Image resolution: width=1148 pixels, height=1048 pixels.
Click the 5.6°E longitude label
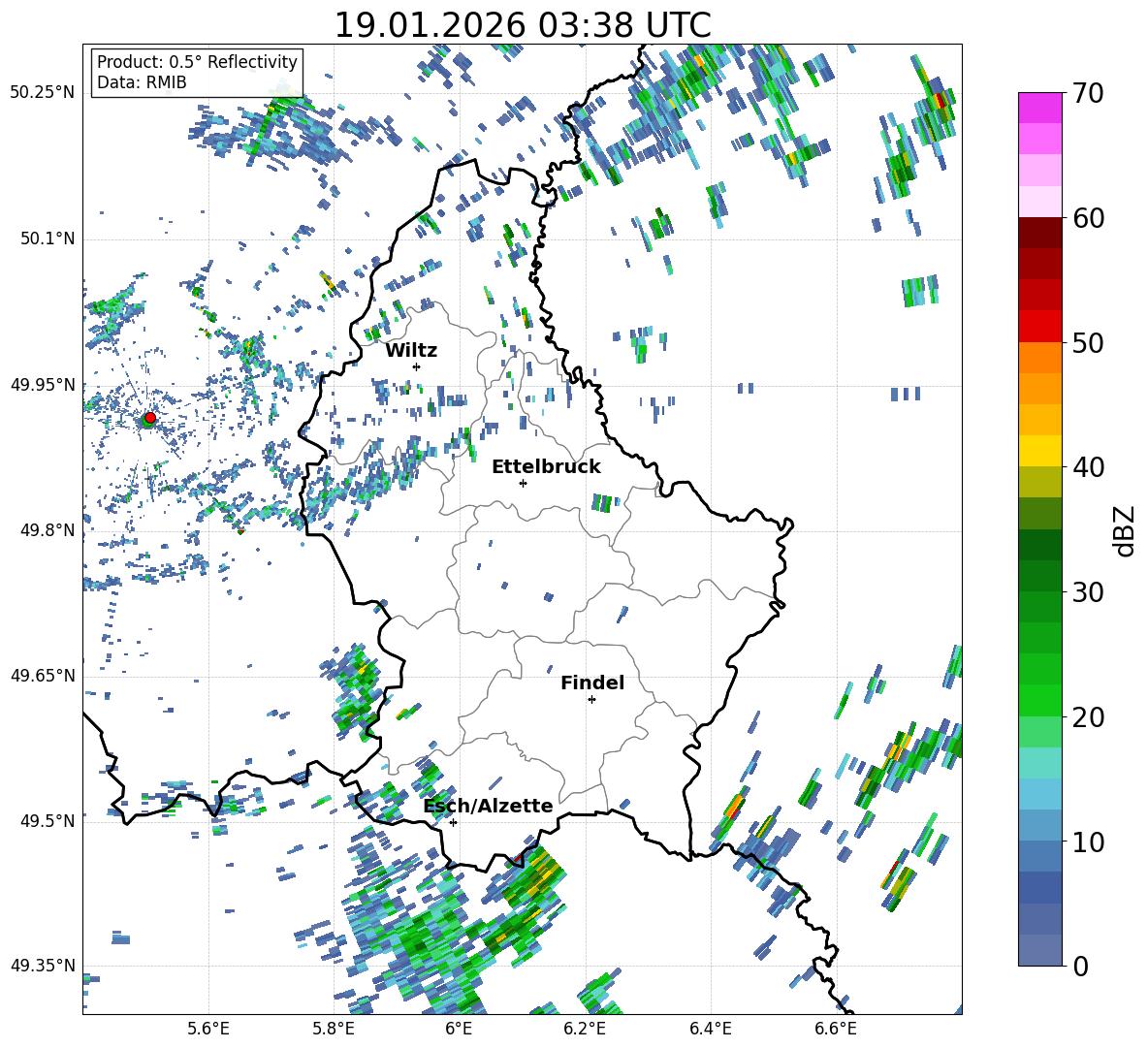(x=208, y=1029)
